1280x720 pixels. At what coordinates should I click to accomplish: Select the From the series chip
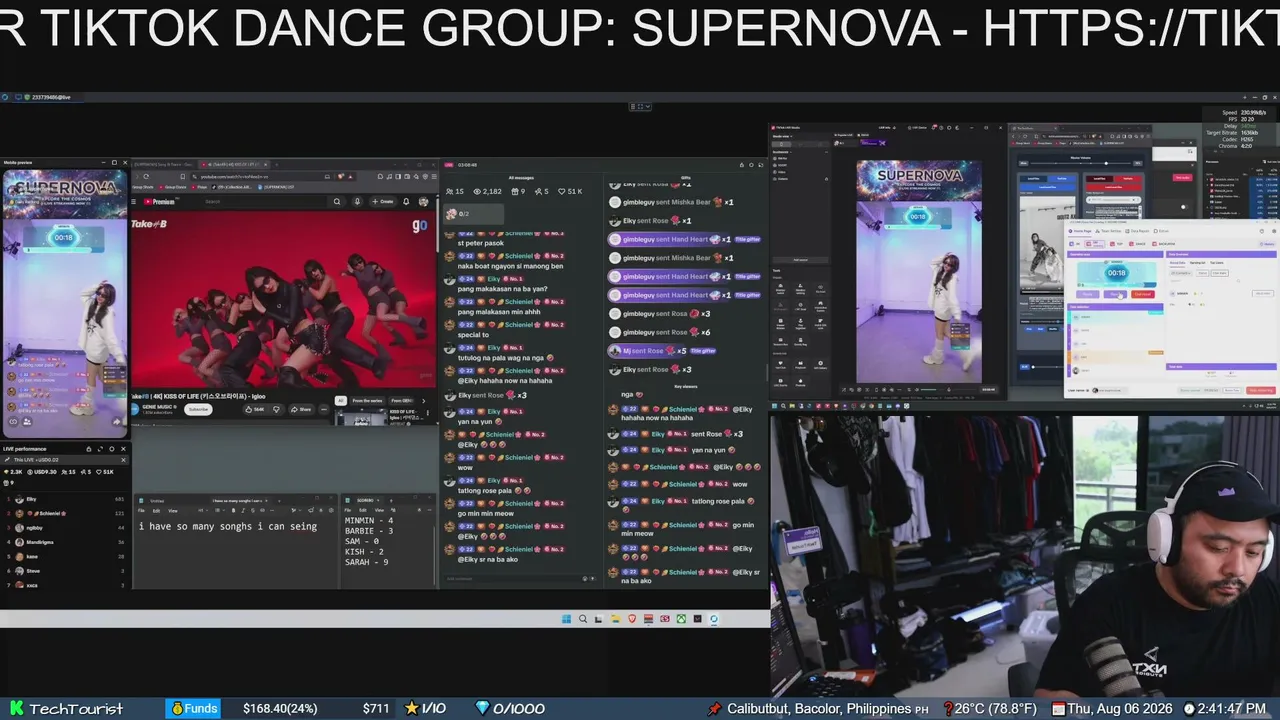[x=366, y=400]
